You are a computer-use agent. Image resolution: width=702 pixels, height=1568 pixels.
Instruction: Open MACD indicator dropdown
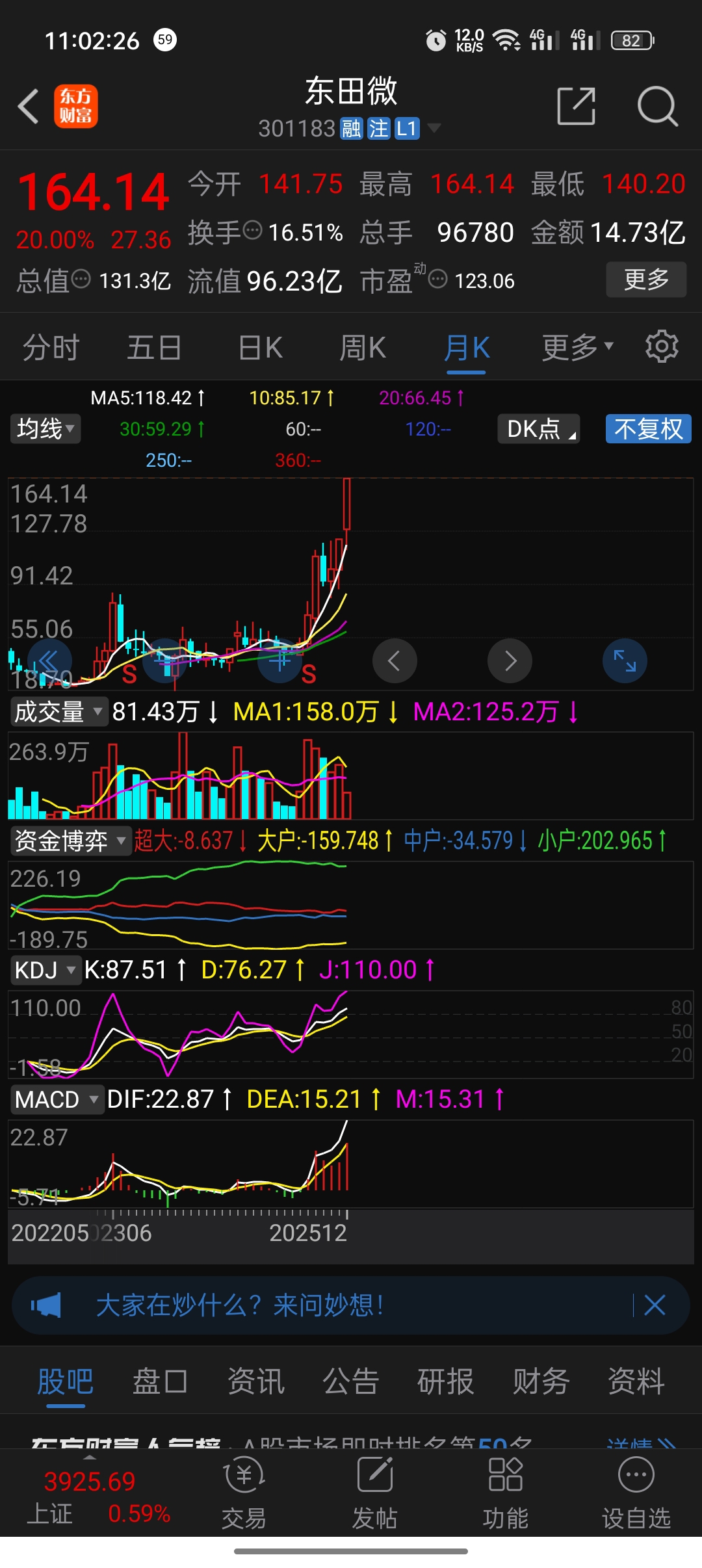pyautogui.click(x=57, y=1100)
